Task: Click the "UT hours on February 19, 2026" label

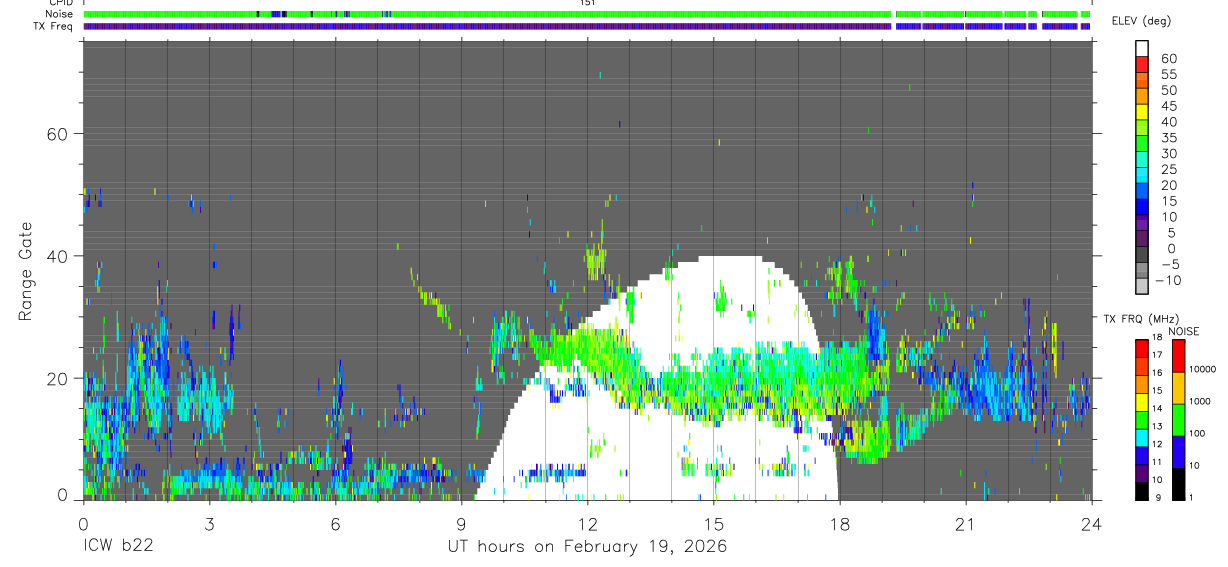Action: (587, 547)
